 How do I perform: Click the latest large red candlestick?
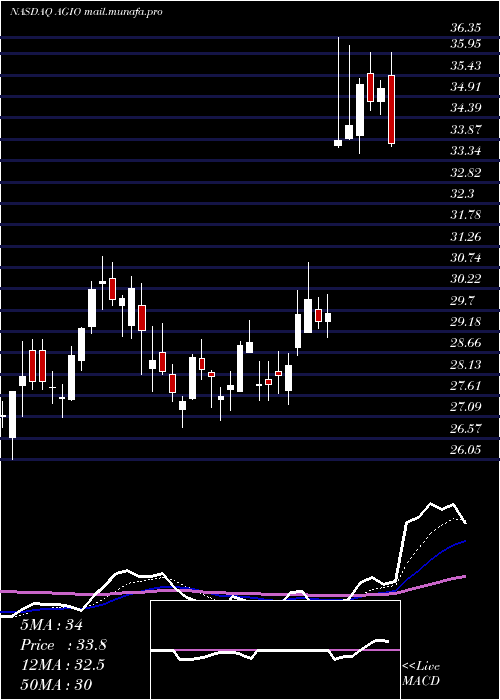(x=392, y=109)
